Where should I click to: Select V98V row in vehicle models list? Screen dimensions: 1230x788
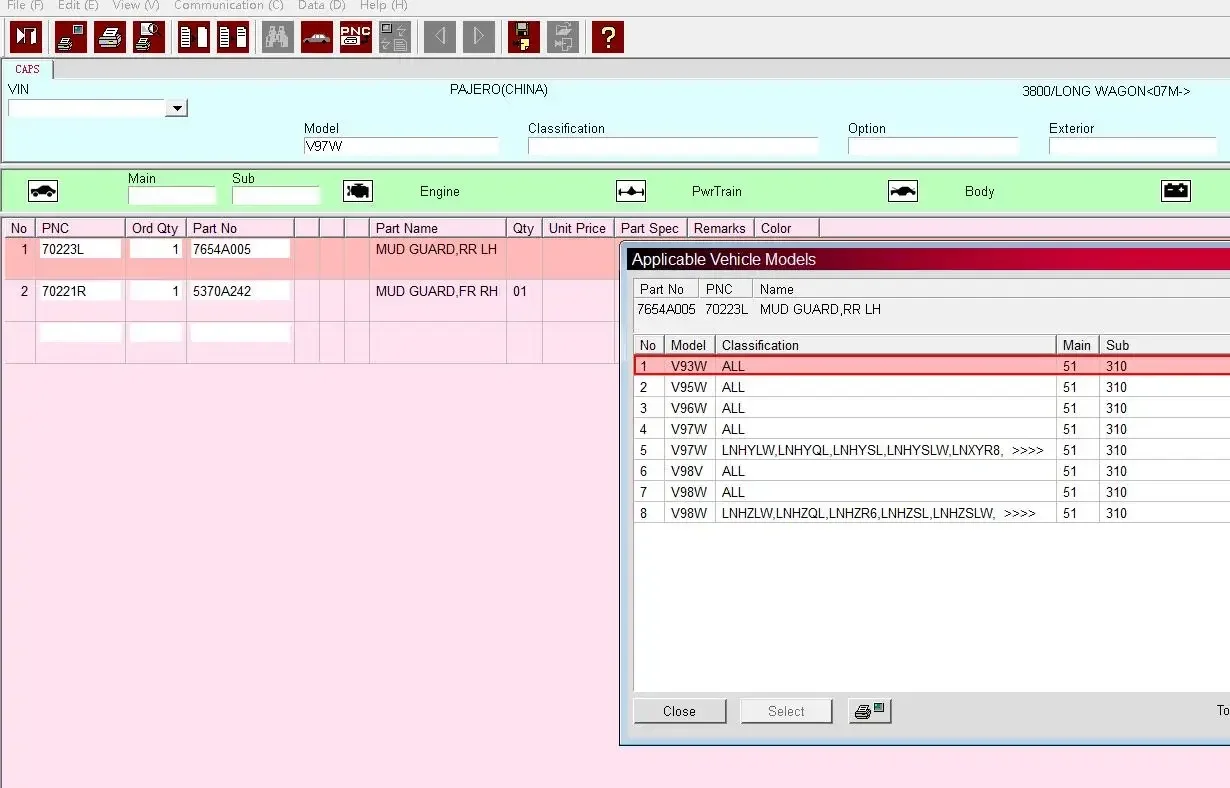click(932, 471)
